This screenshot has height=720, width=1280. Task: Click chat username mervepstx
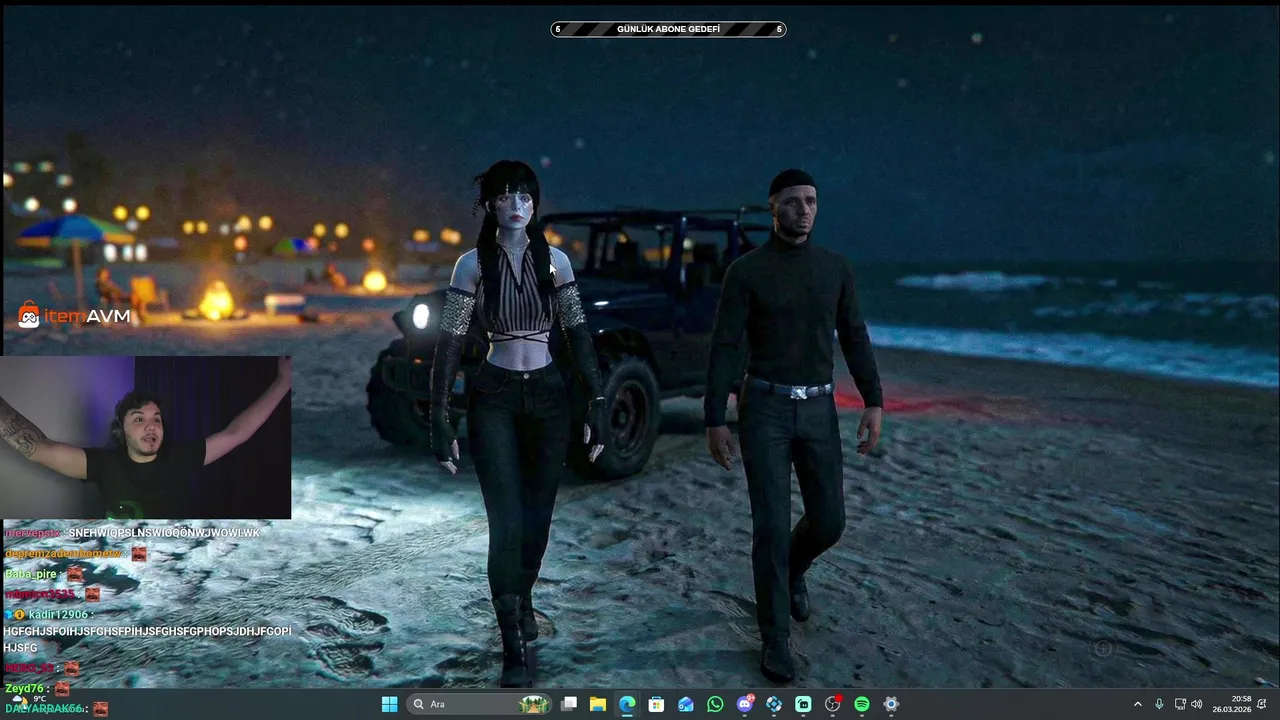(33, 533)
